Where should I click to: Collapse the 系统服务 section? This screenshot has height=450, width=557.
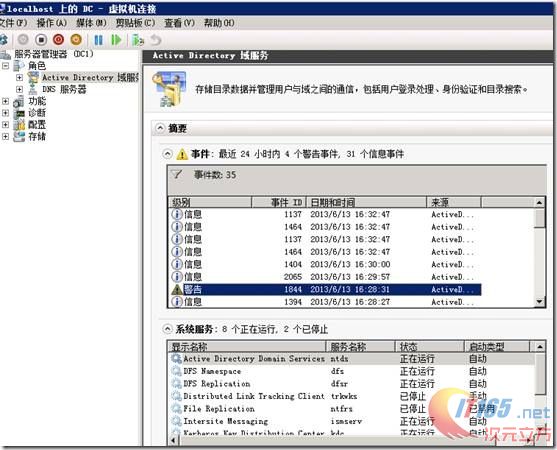(x=167, y=329)
